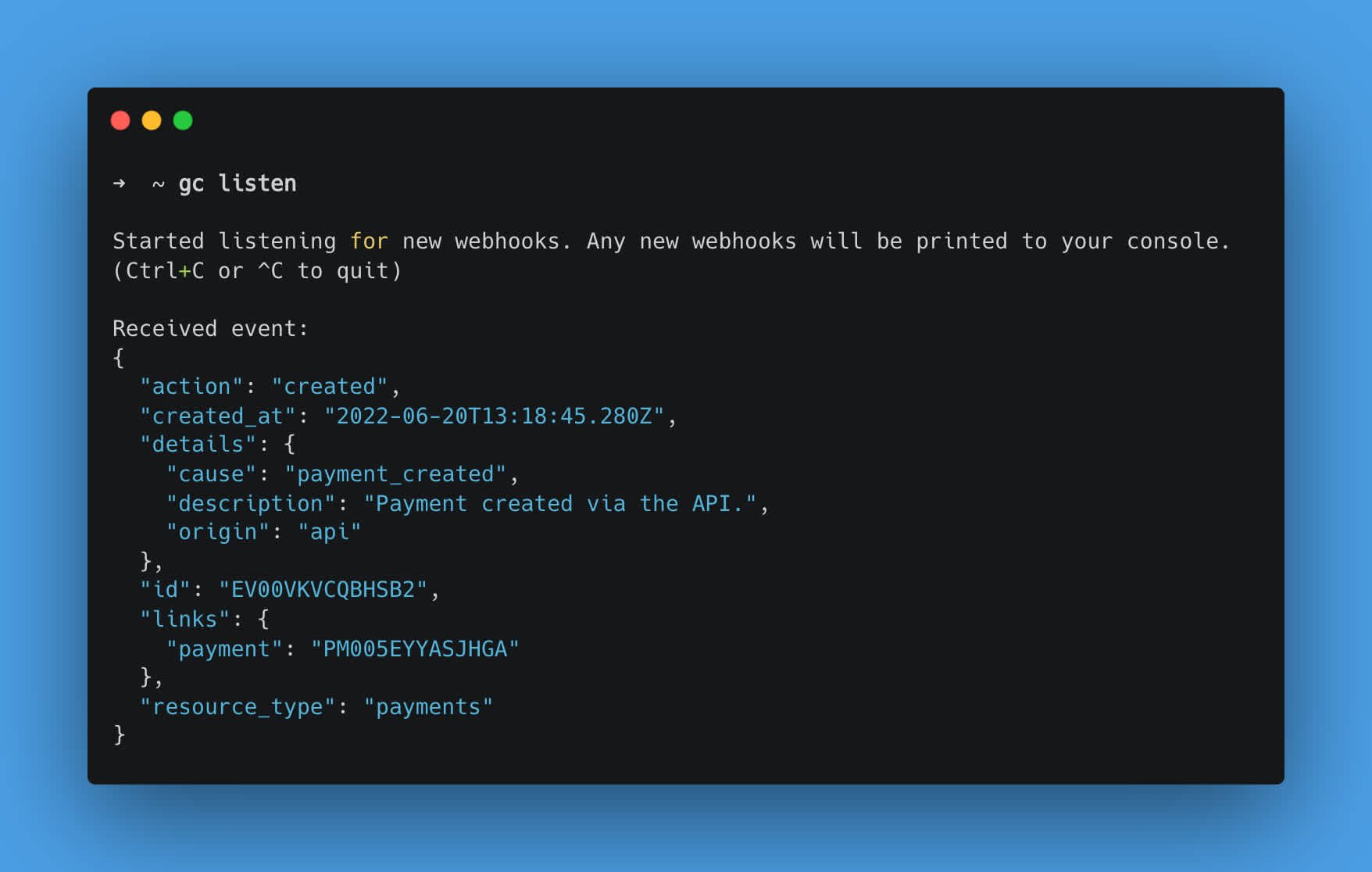Image resolution: width=1372 pixels, height=872 pixels.
Task: Click the green maximize window dot
Action: 183,120
